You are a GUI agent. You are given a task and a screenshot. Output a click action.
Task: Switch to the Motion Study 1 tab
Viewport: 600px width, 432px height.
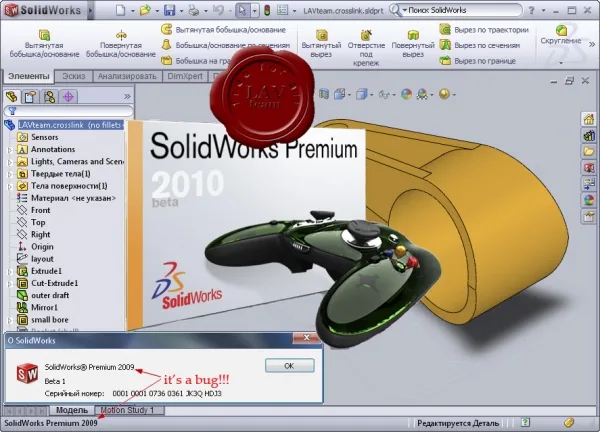(127, 410)
